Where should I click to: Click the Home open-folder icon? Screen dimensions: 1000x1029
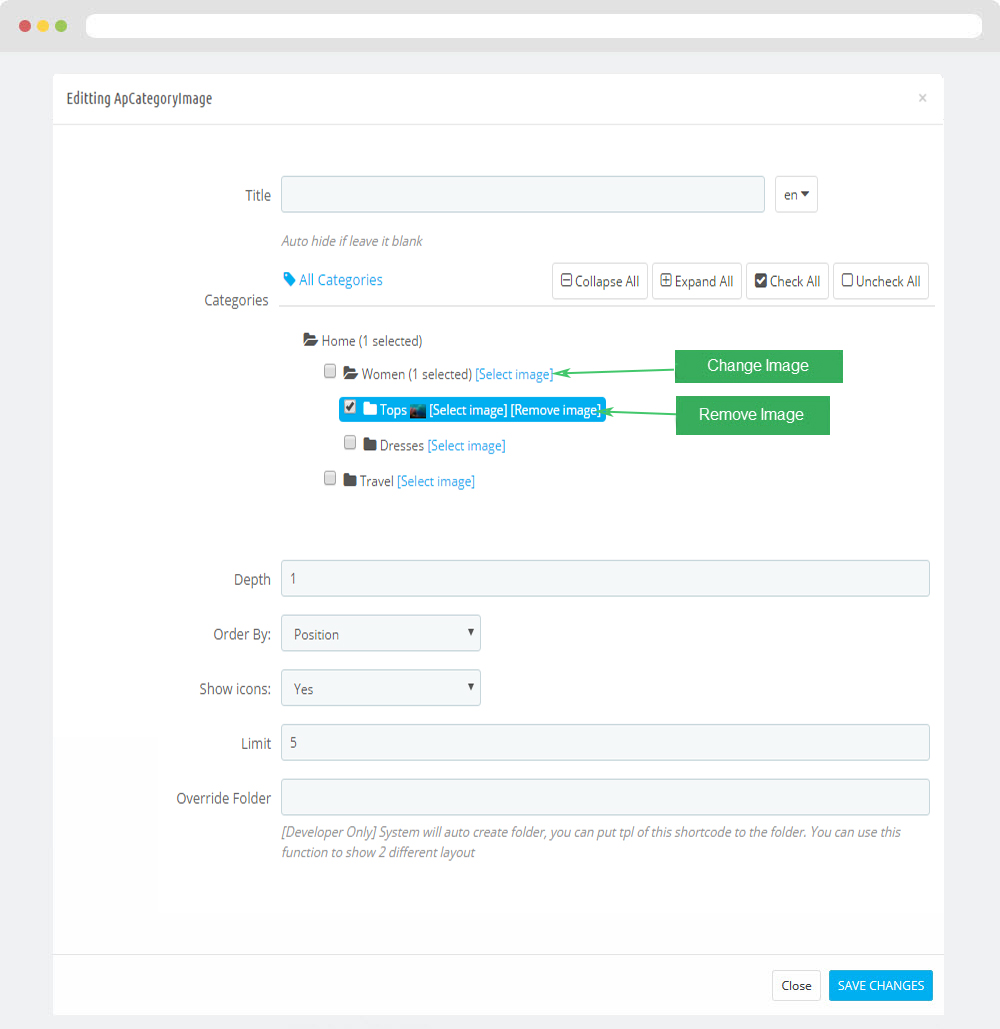[310, 340]
